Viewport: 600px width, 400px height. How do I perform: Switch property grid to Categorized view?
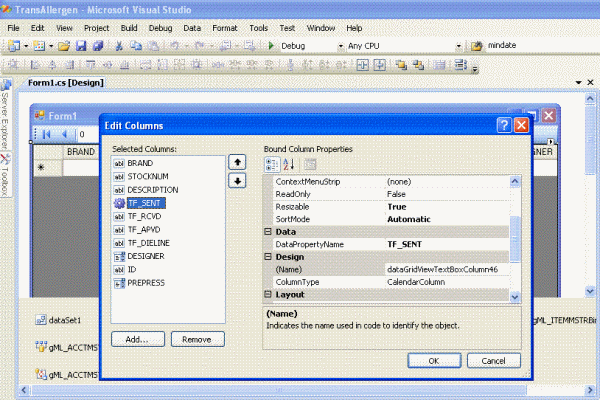point(272,165)
